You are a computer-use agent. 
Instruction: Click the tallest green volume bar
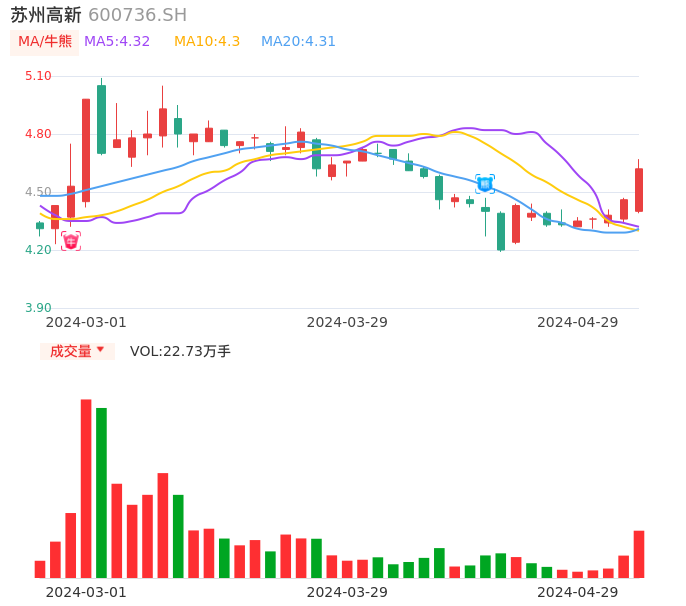point(101,492)
